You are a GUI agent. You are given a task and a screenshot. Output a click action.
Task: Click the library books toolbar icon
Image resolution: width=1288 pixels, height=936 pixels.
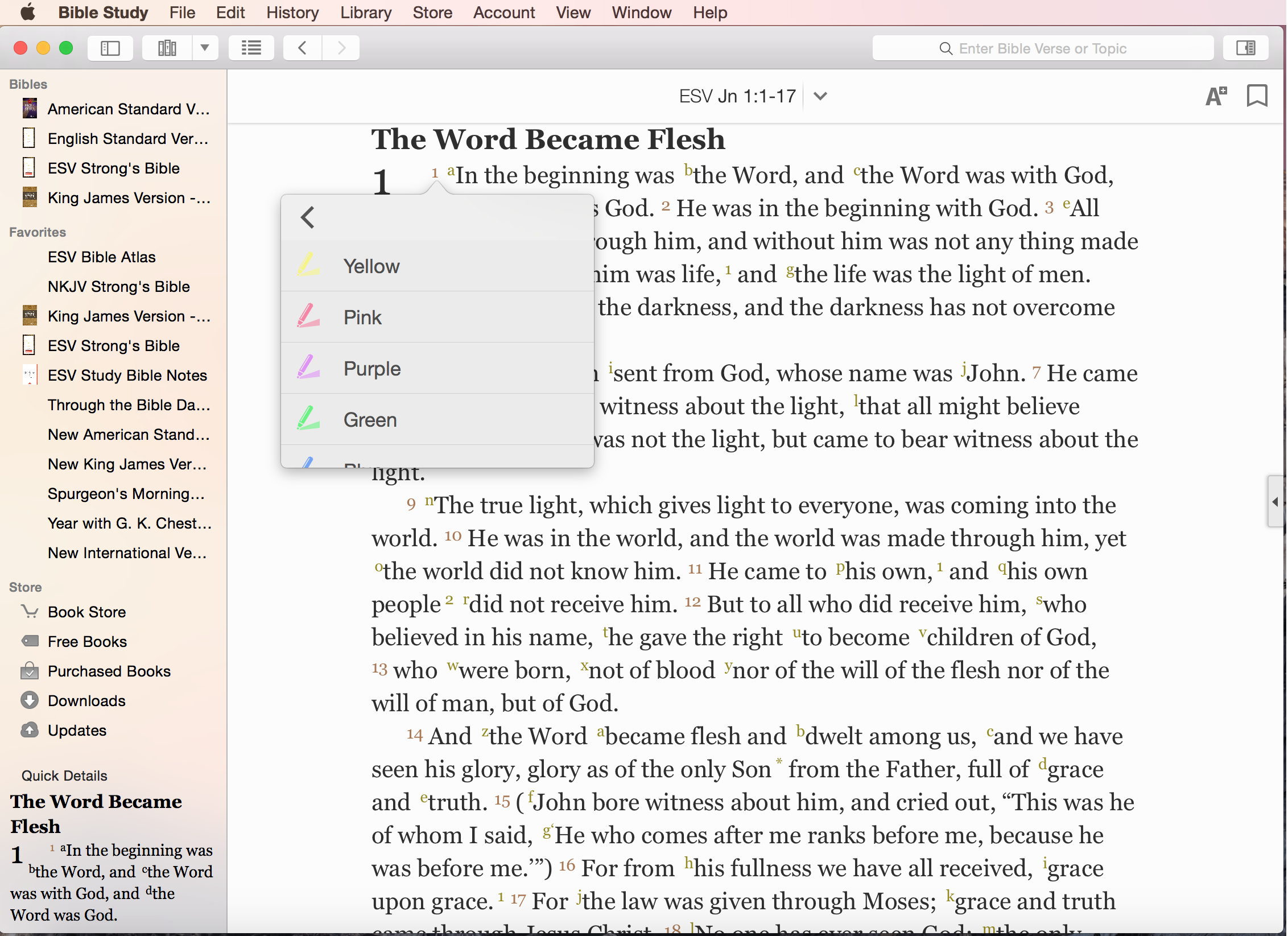167,48
